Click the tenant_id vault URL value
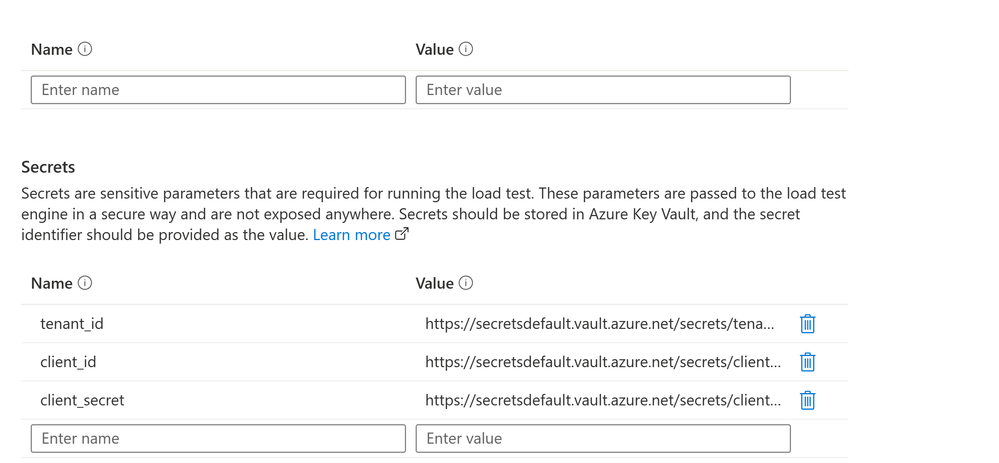Image resolution: width=999 pixels, height=463 pixels. coord(599,324)
